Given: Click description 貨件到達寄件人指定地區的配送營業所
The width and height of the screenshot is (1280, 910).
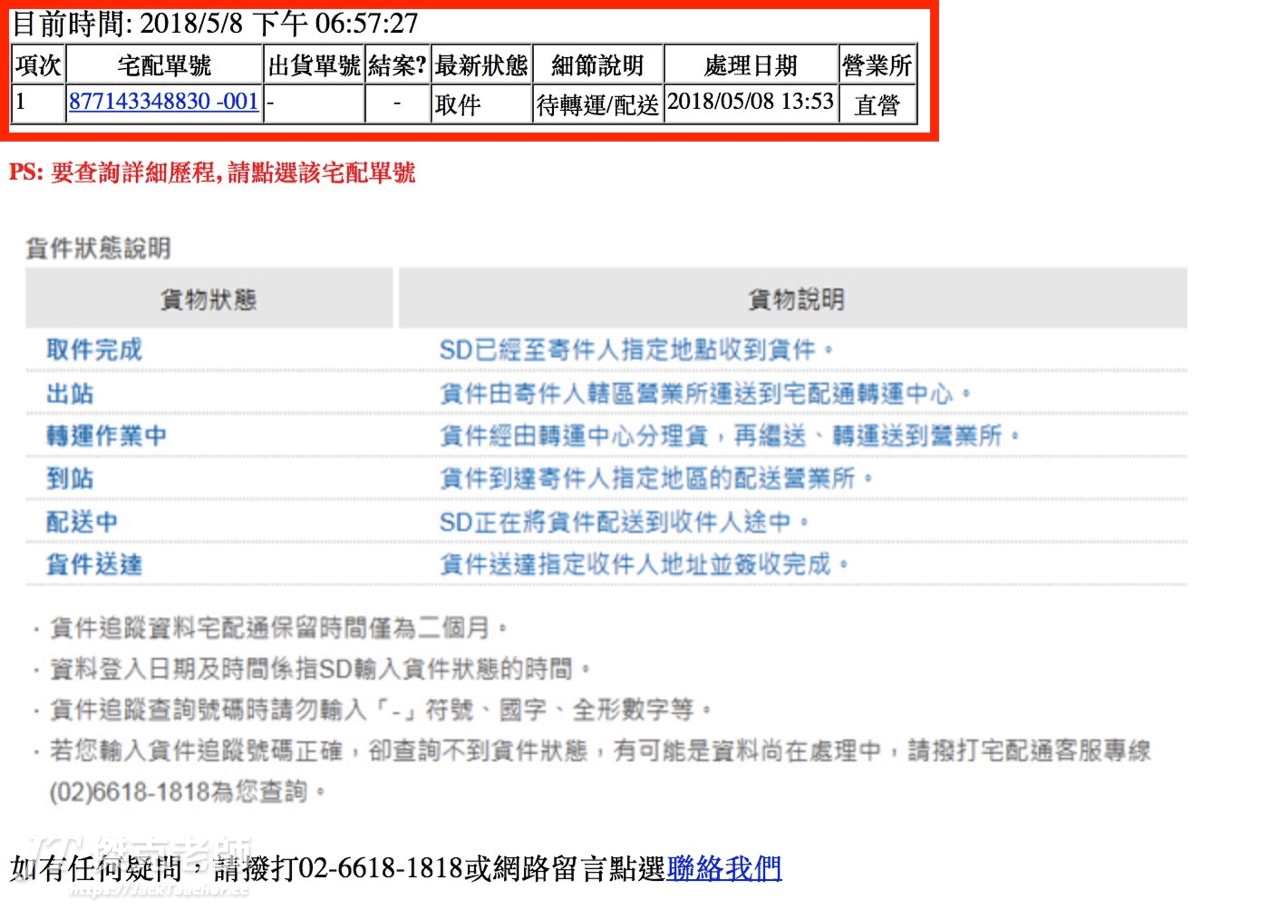Looking at the screenshot, I should coord(657,479).
